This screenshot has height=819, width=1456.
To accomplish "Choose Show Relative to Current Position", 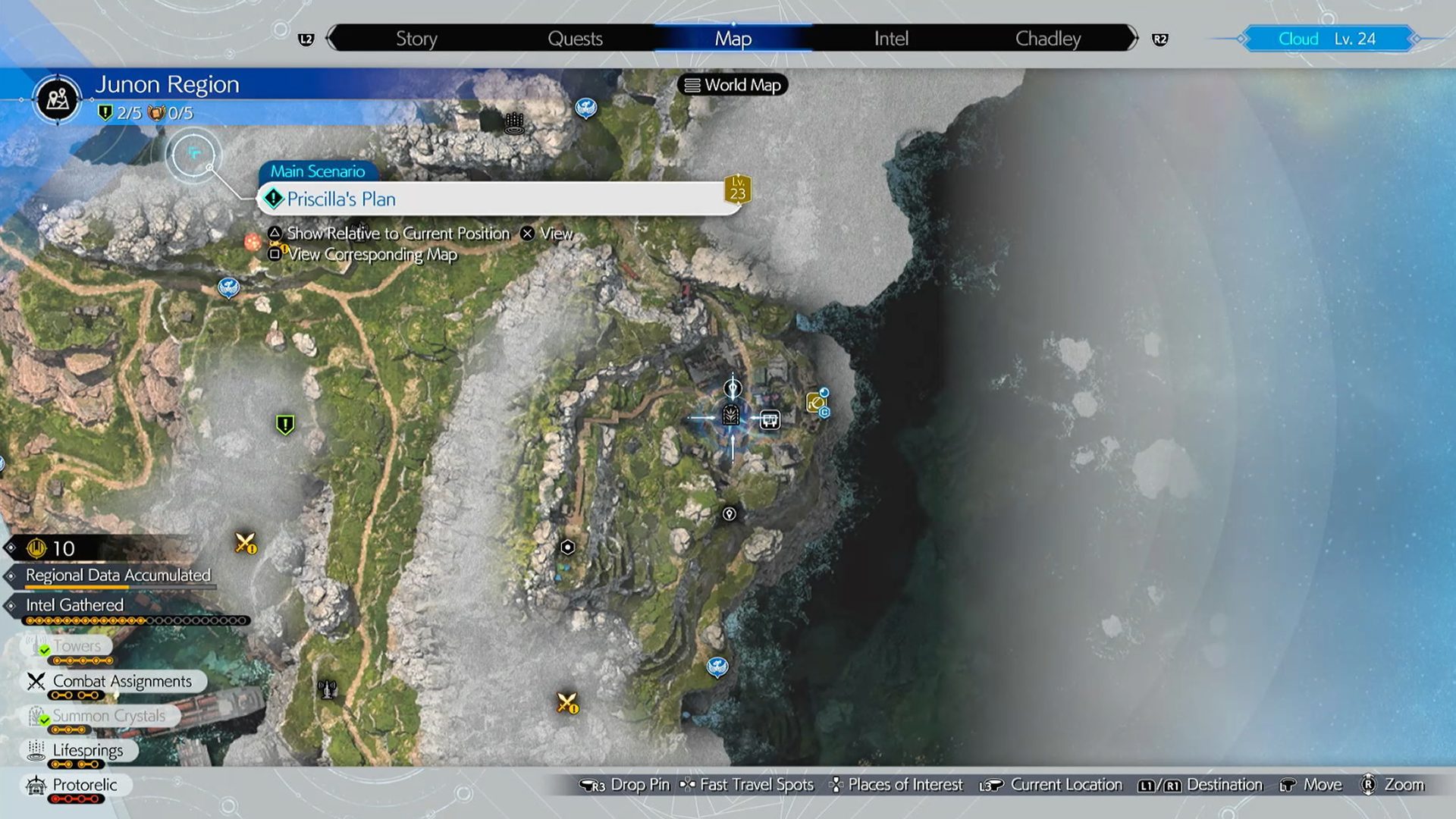I will tap(389, 234).
